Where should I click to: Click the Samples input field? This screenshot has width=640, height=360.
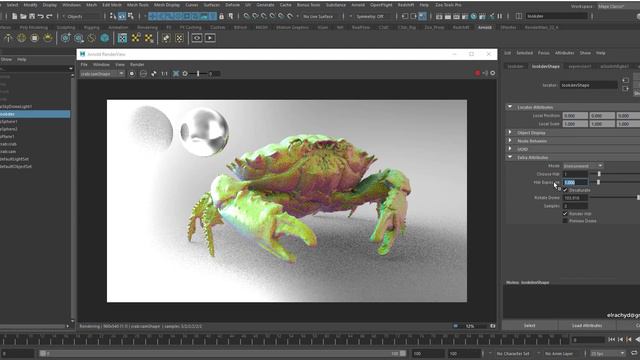[x=575, y=206]
